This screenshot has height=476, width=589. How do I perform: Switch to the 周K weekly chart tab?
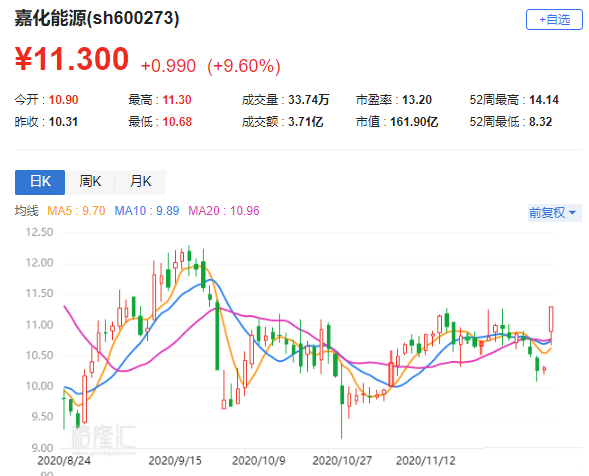coord(90,182)
